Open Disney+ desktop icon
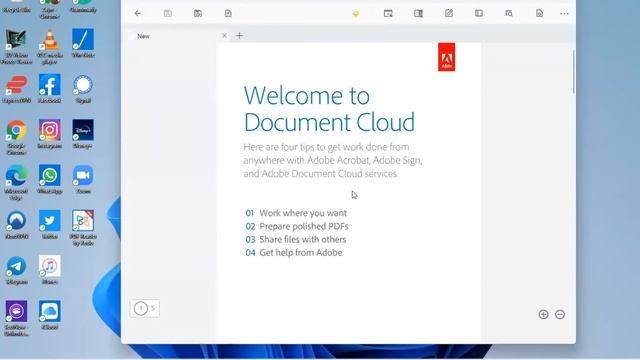 pos(83,133)
